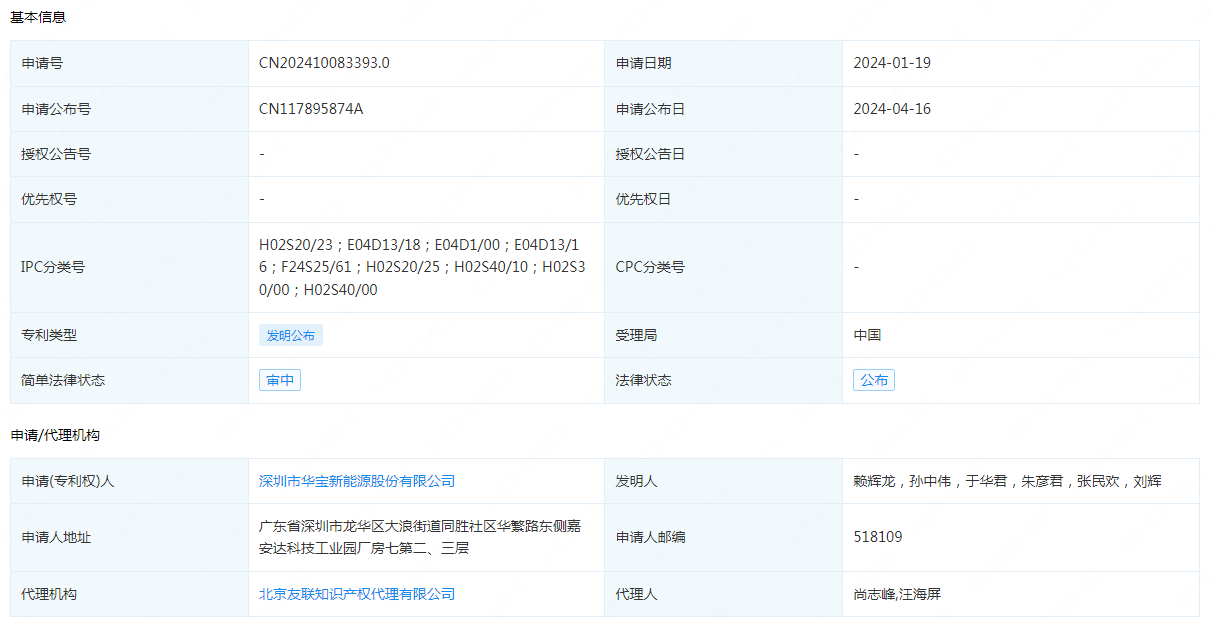This screenshot has width=1211, height=624.
Task: Click the 中国 receiving office value
Action: click(867, 335)
